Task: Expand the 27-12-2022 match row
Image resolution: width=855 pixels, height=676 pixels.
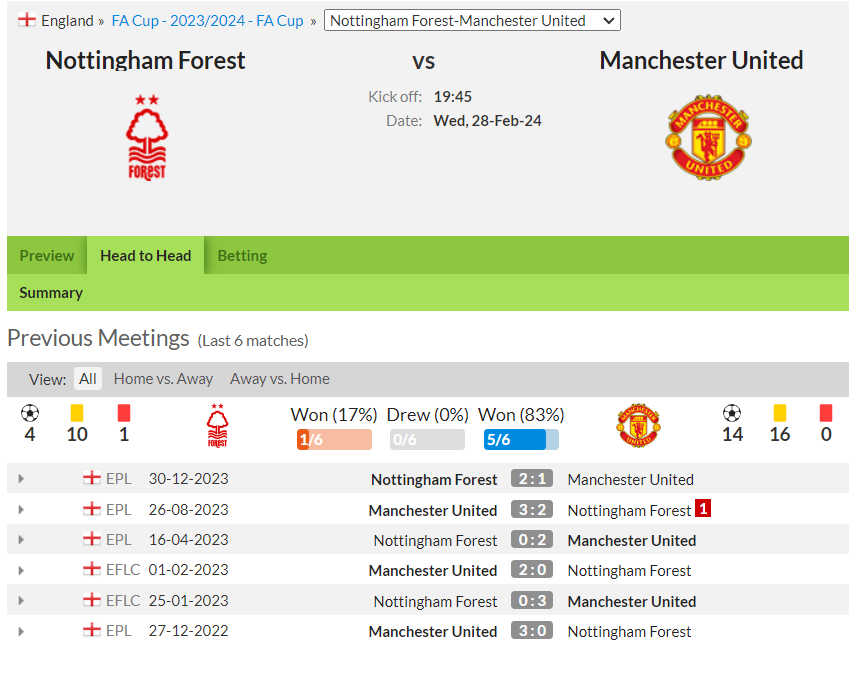Action: coord(21,631)
